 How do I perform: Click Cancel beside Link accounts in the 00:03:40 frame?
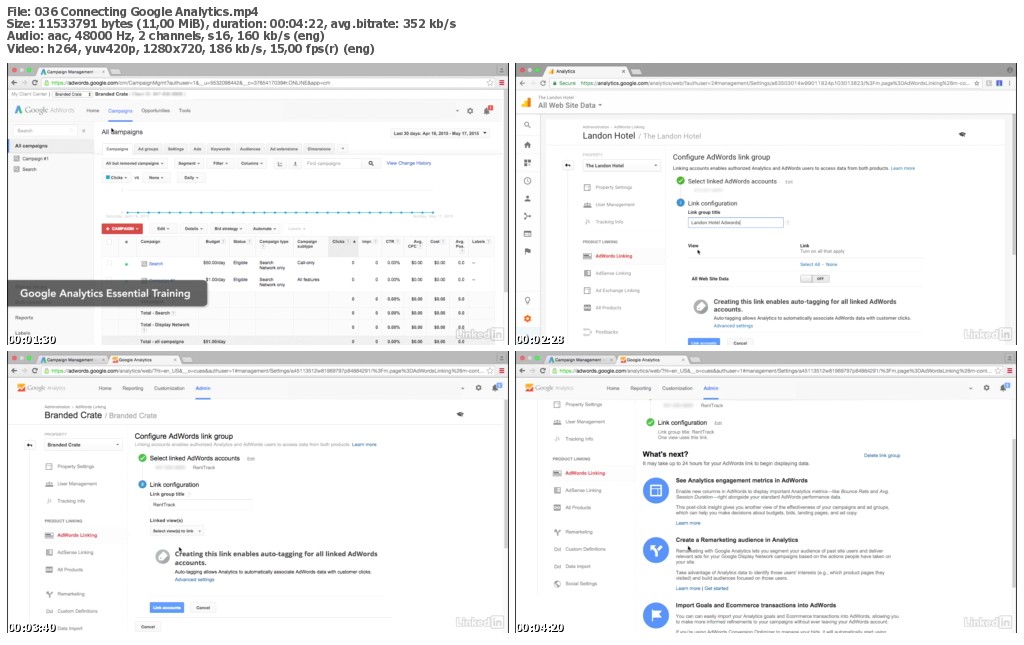[x=203, y=608]
